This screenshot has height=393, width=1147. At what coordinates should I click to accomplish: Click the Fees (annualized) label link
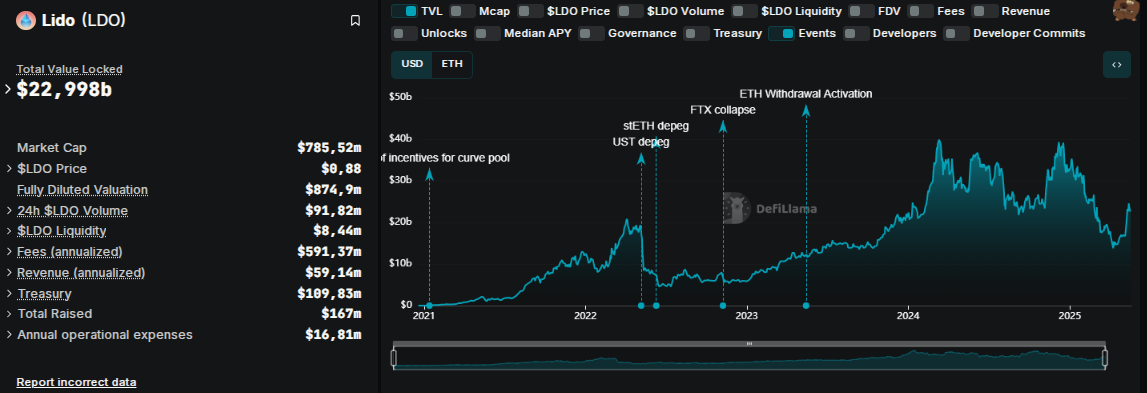(69, 252)
